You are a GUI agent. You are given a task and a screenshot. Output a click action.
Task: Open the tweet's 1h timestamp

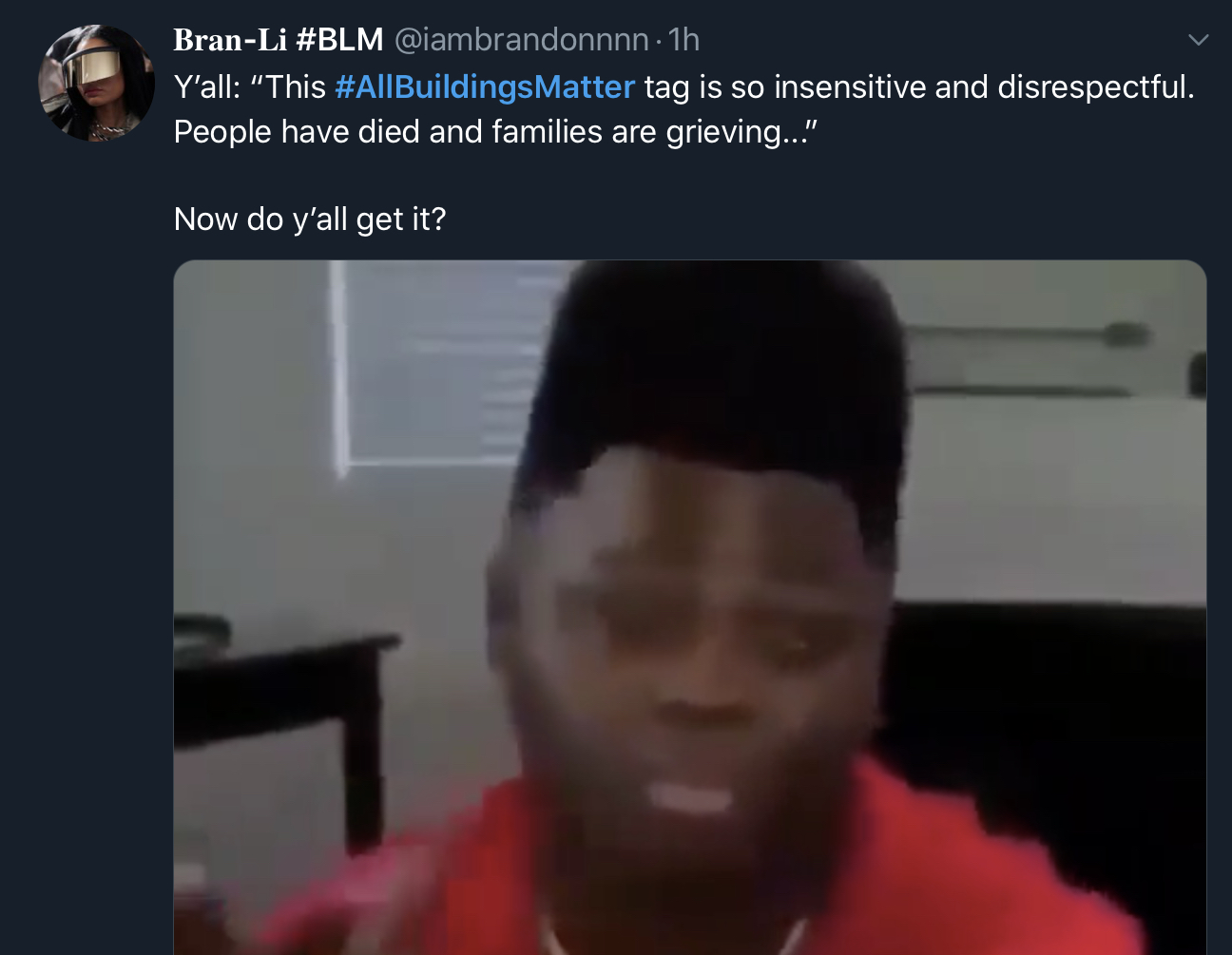click(683, 40)
